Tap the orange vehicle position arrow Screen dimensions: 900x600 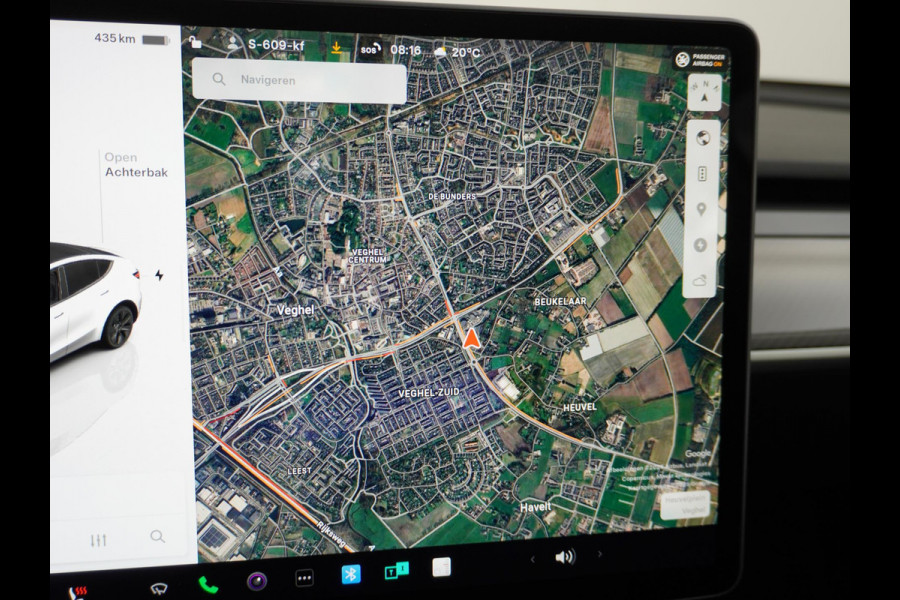click(471, 338)
